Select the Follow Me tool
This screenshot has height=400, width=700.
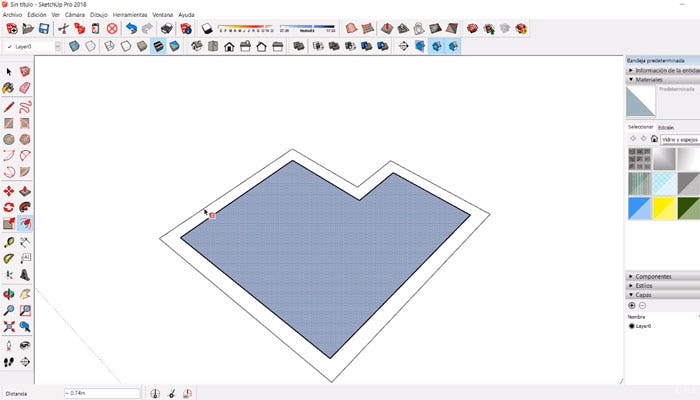click(x=25, y=207)
